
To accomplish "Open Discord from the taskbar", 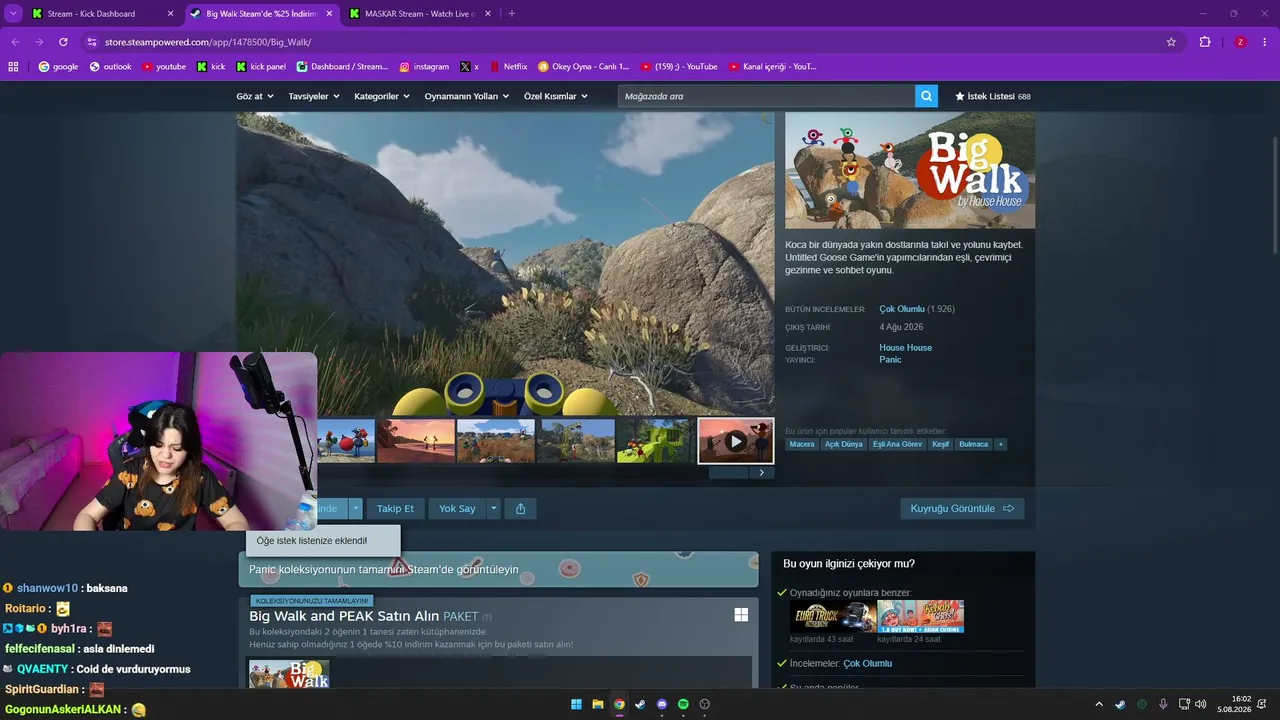I will 662,705.
